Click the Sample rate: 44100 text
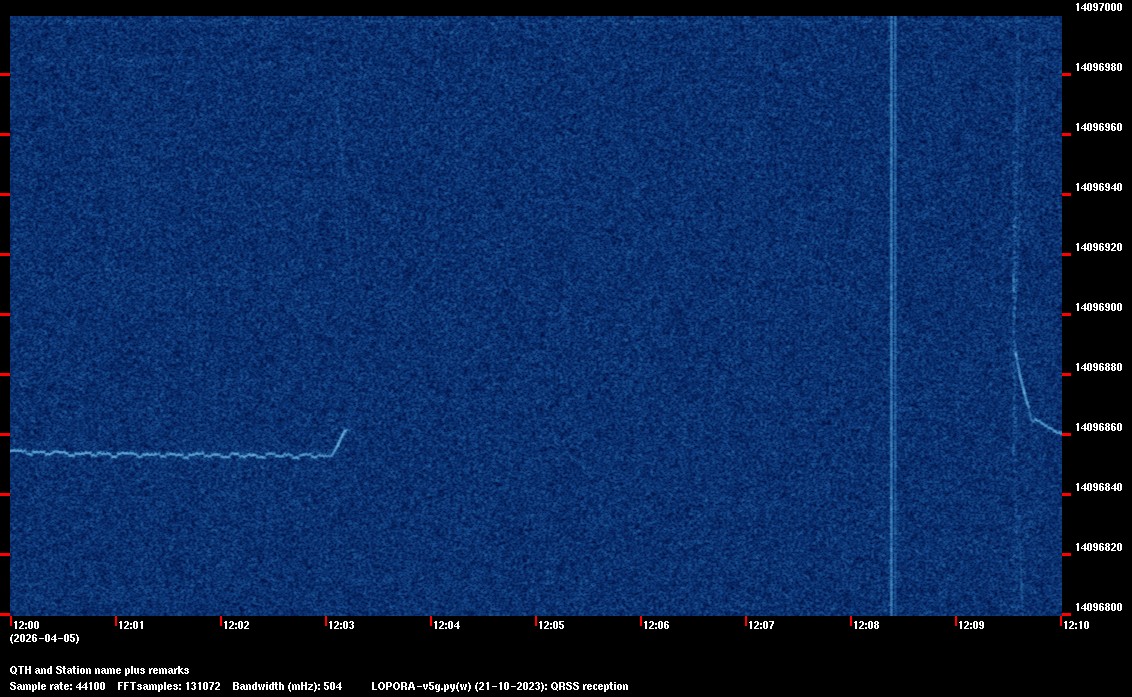This screenshot has width=1132, height=697. (57, 686)
